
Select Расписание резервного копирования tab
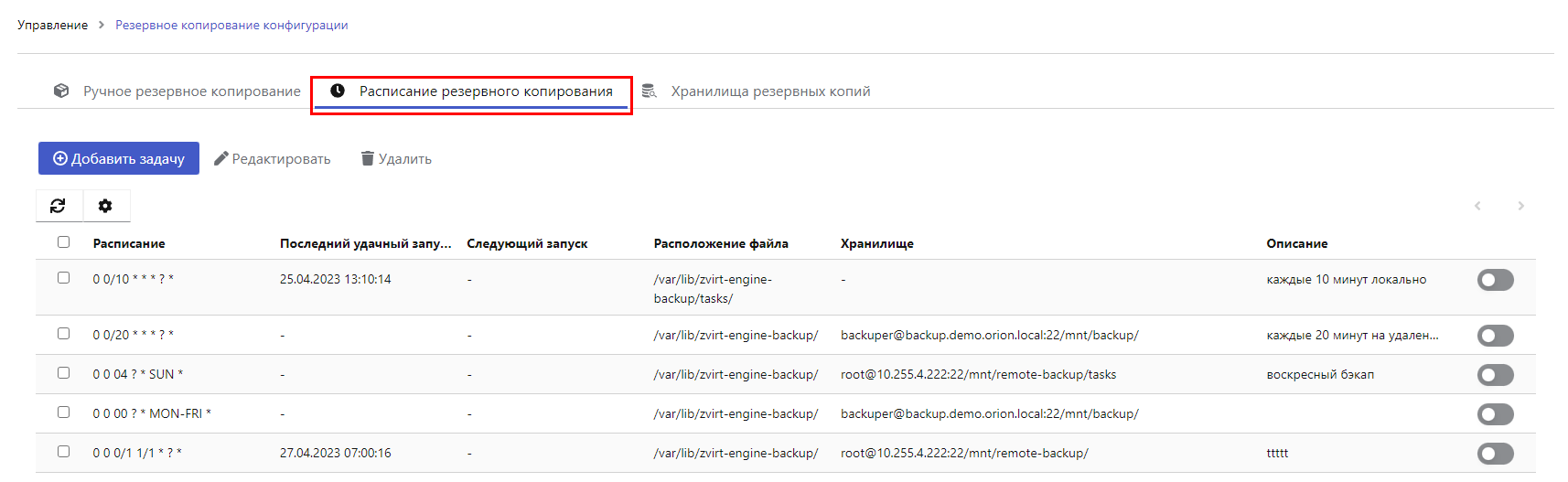pyautogui.click(x=471, y=91)
